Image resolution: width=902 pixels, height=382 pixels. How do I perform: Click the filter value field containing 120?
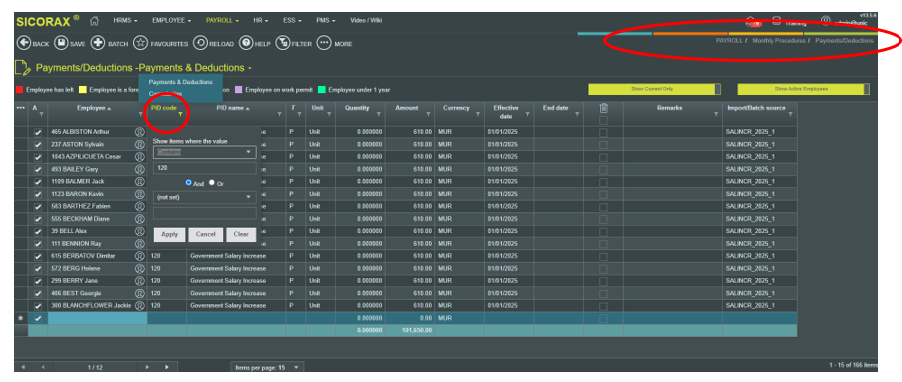tap(205, 168)
